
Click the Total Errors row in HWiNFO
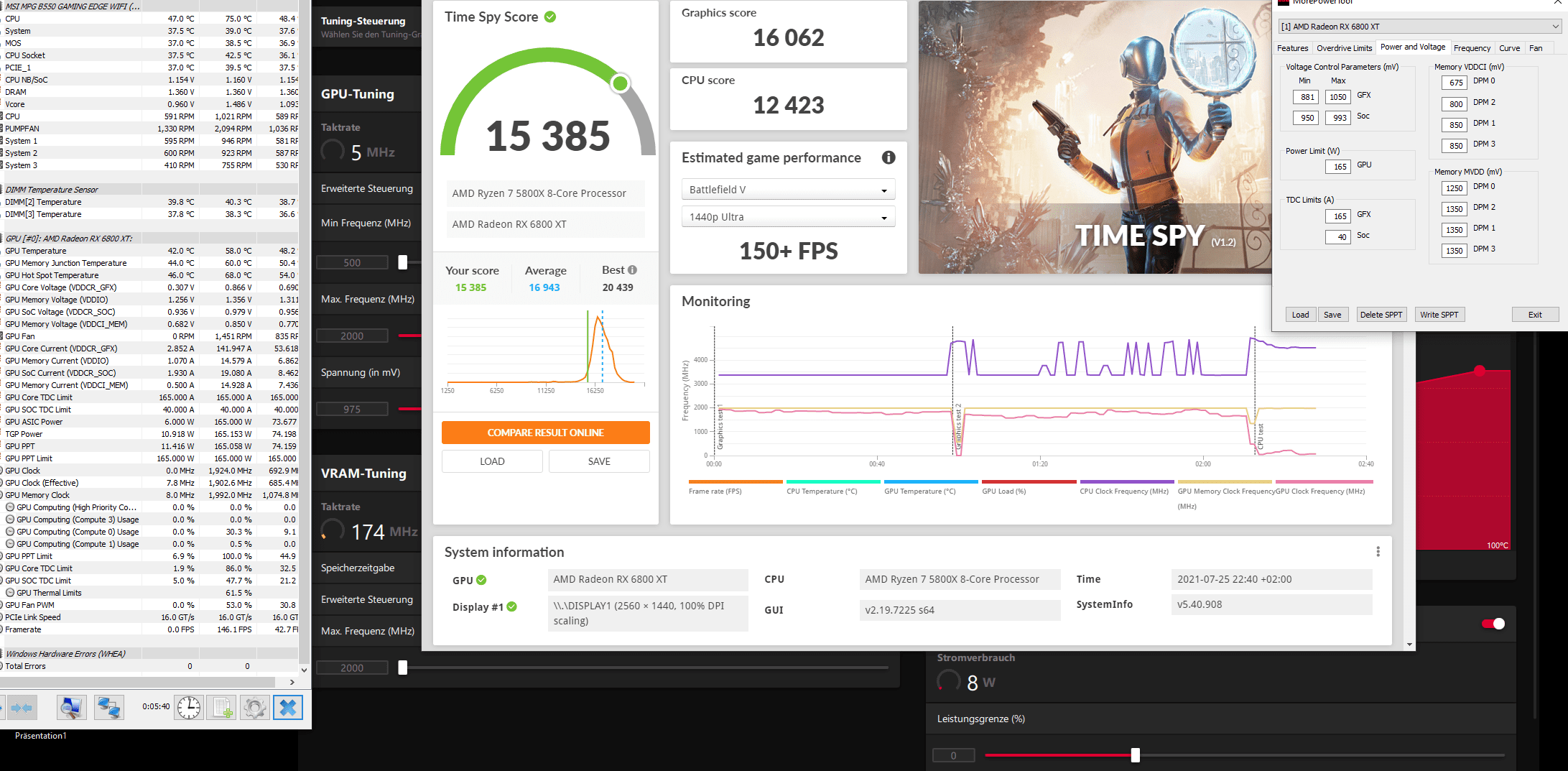pos(149,666)
